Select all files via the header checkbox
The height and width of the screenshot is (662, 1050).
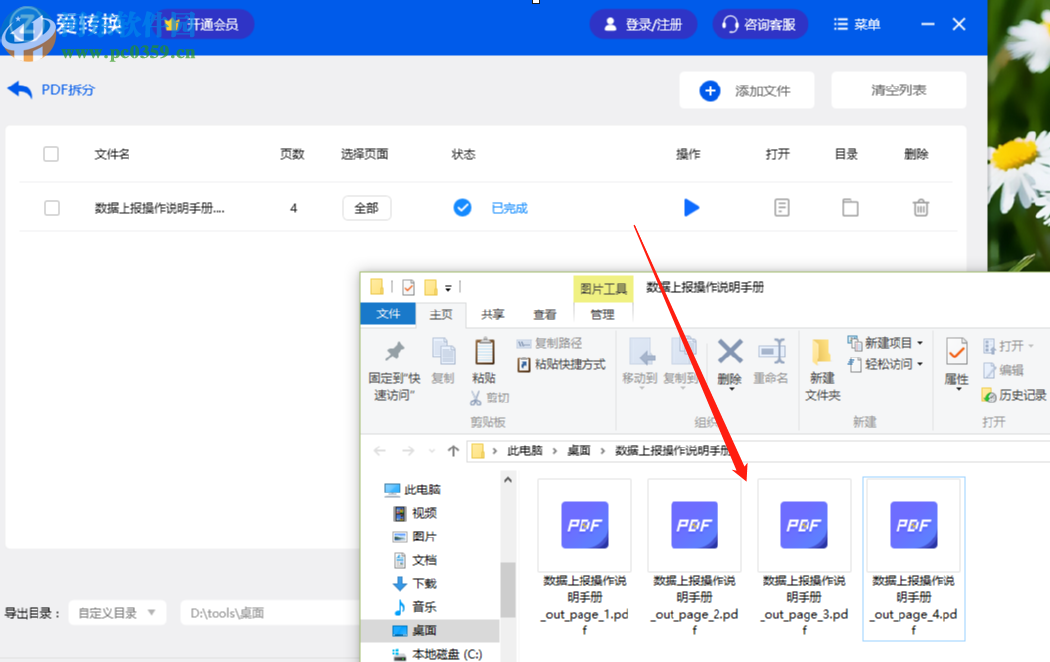click(51, 154)
